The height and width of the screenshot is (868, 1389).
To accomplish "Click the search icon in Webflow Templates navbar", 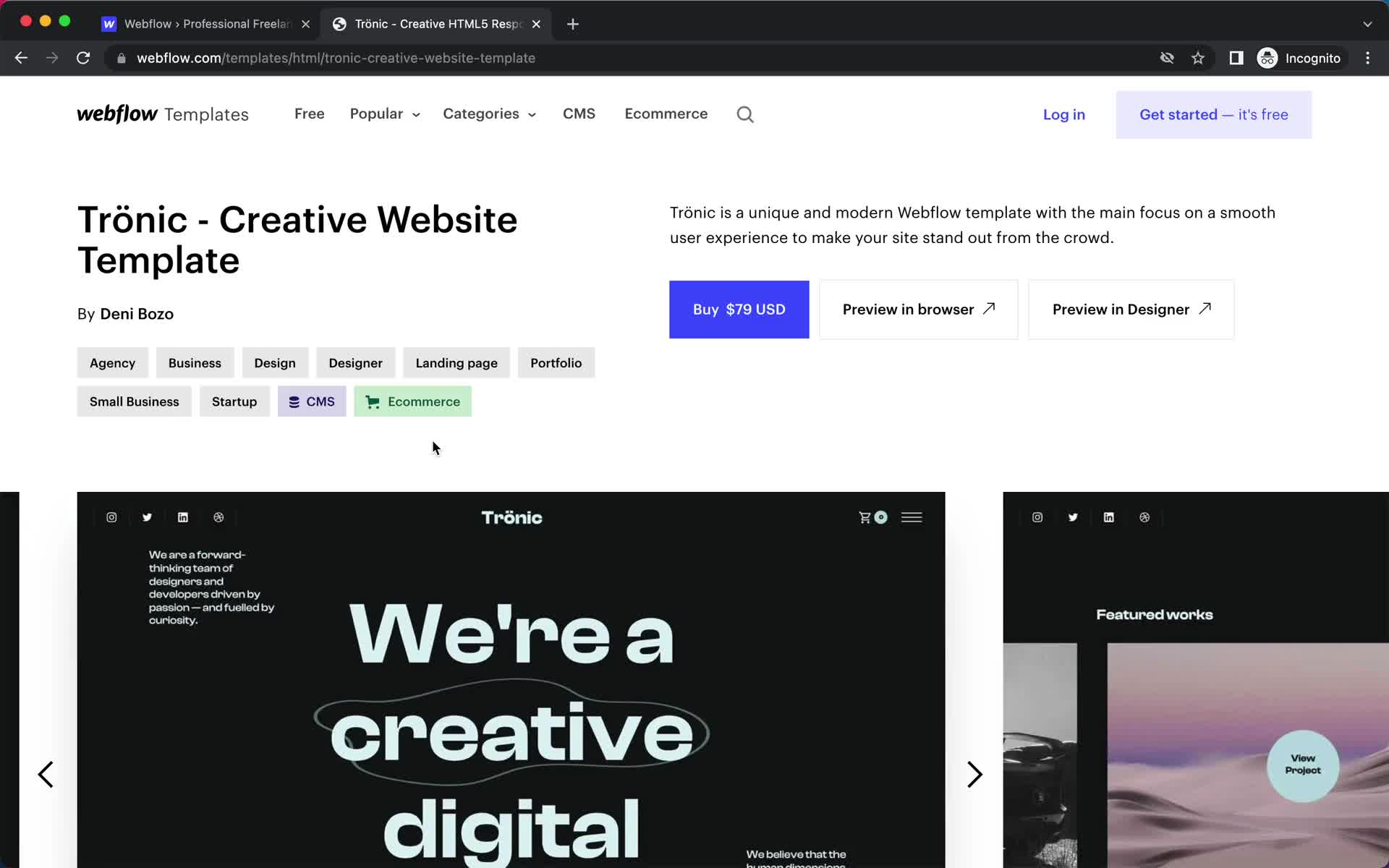I will (745, 114).
